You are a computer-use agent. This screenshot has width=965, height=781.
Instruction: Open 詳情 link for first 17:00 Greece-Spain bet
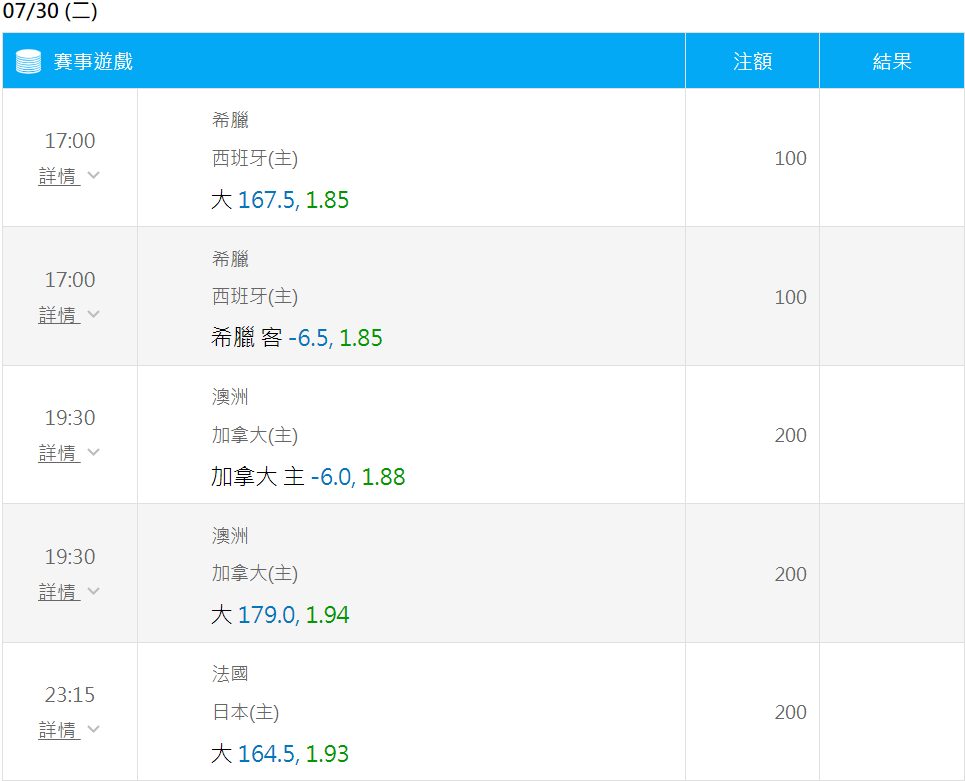(x=59, y=176)
